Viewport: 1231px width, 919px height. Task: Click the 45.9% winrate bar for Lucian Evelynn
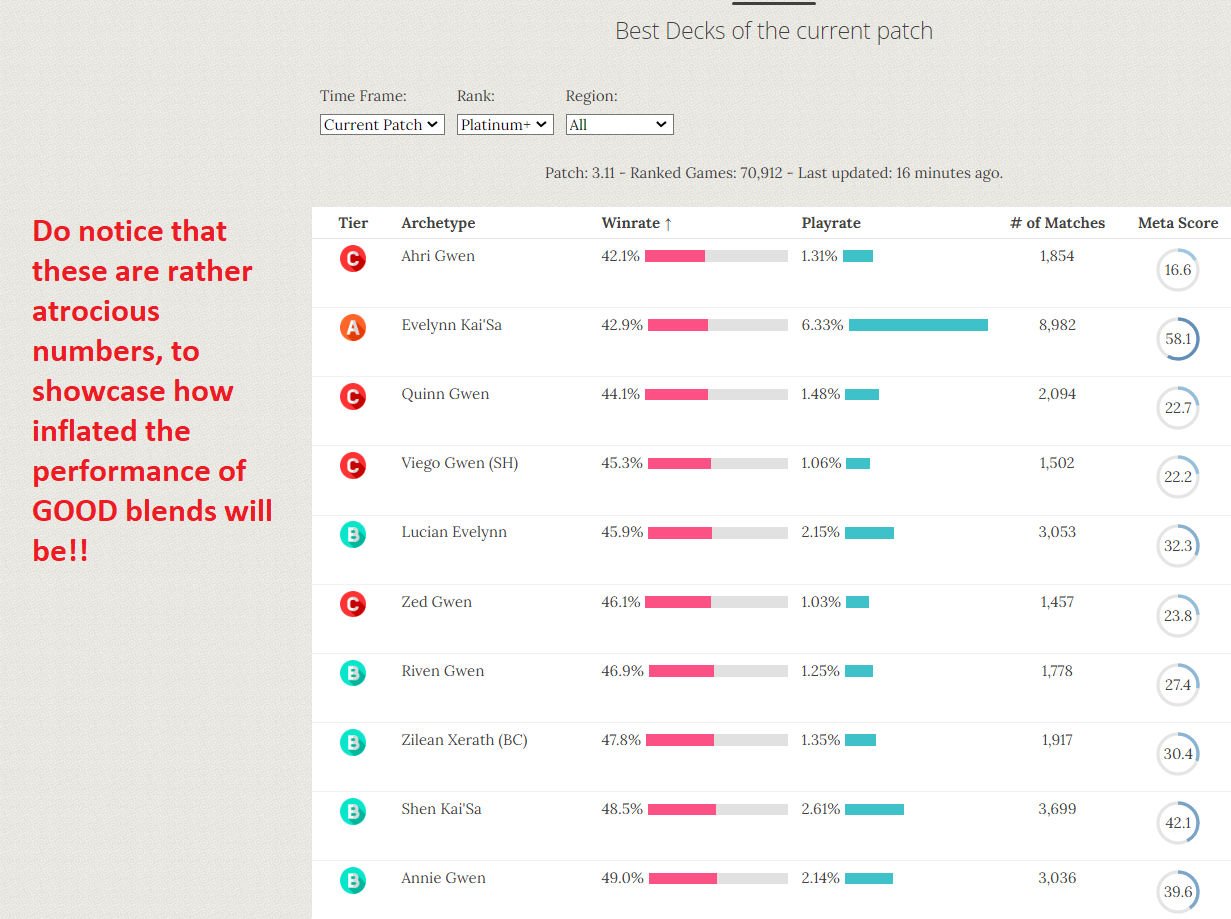click(x=718, y=532)
